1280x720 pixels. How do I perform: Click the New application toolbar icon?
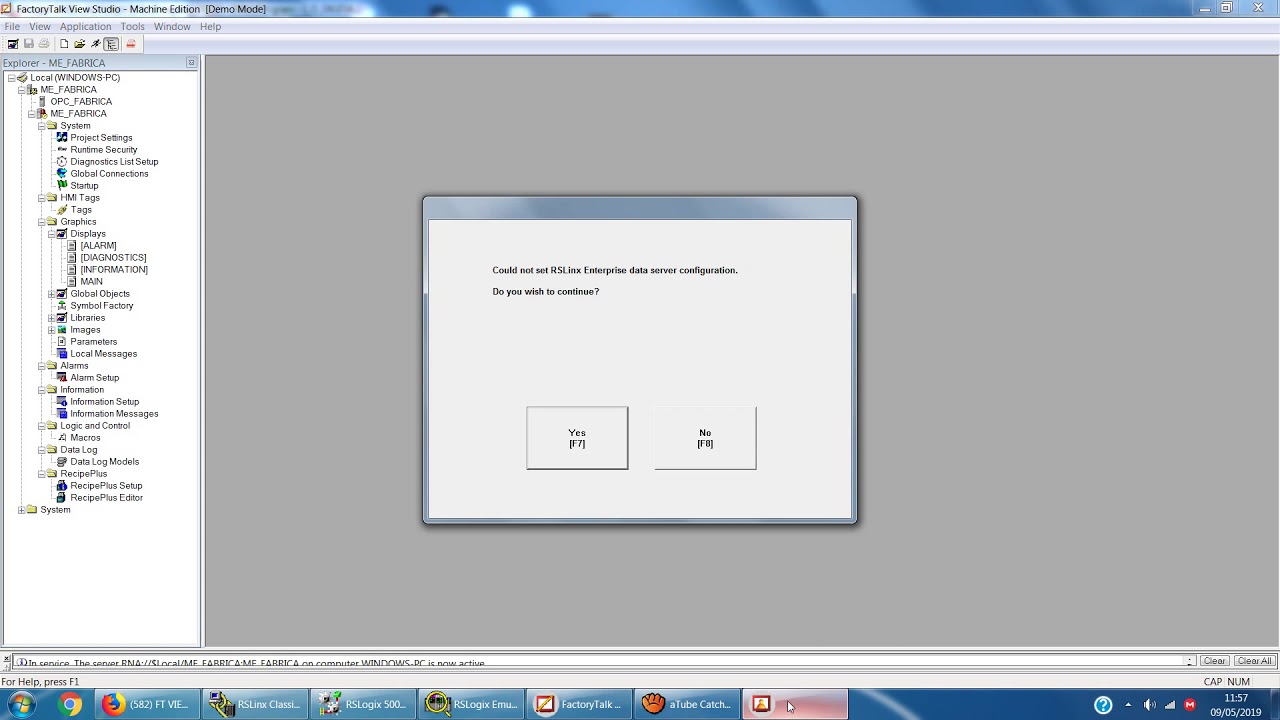click(64, 44)
